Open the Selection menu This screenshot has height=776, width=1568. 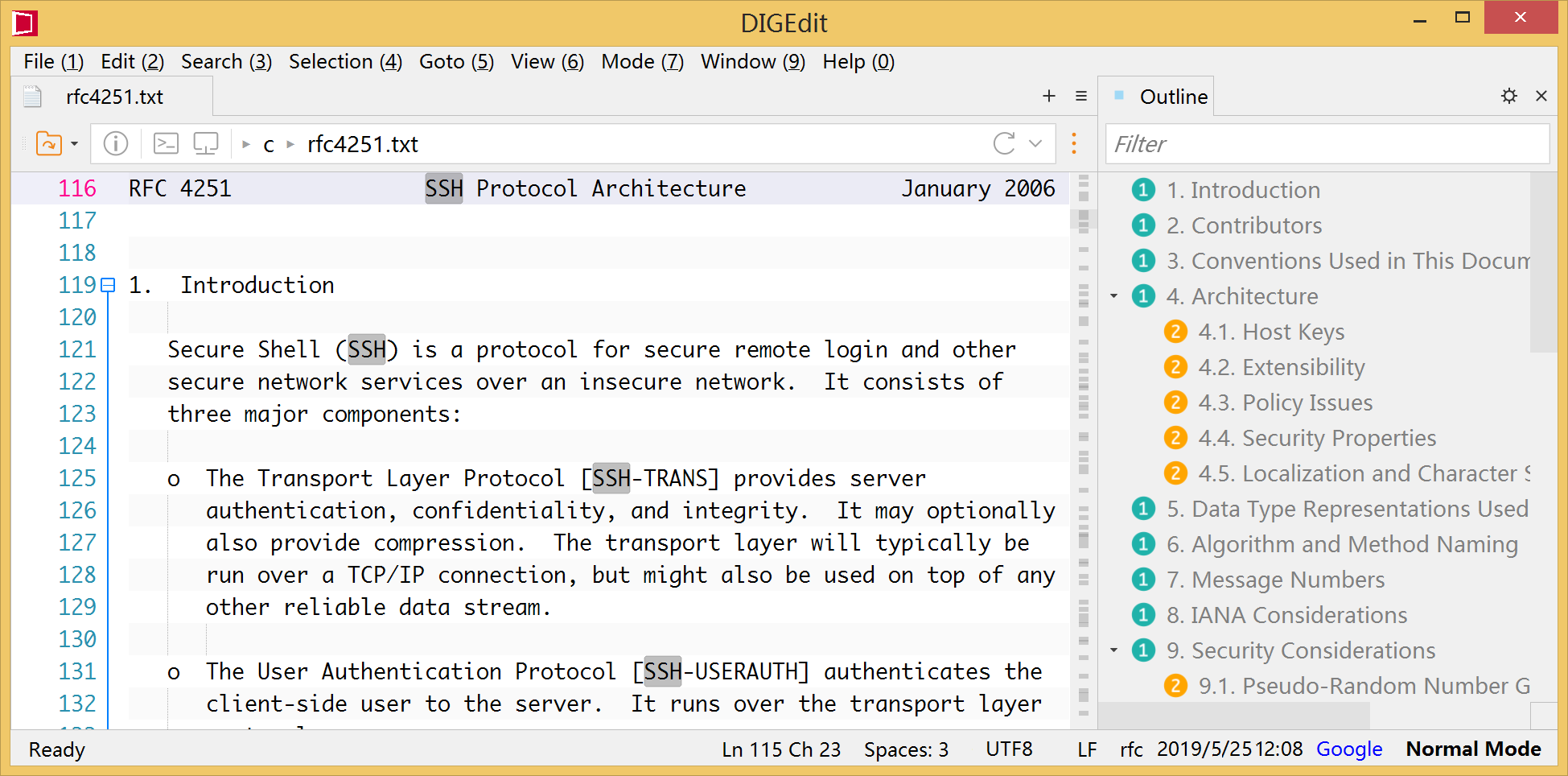click(x=345, y=62)
